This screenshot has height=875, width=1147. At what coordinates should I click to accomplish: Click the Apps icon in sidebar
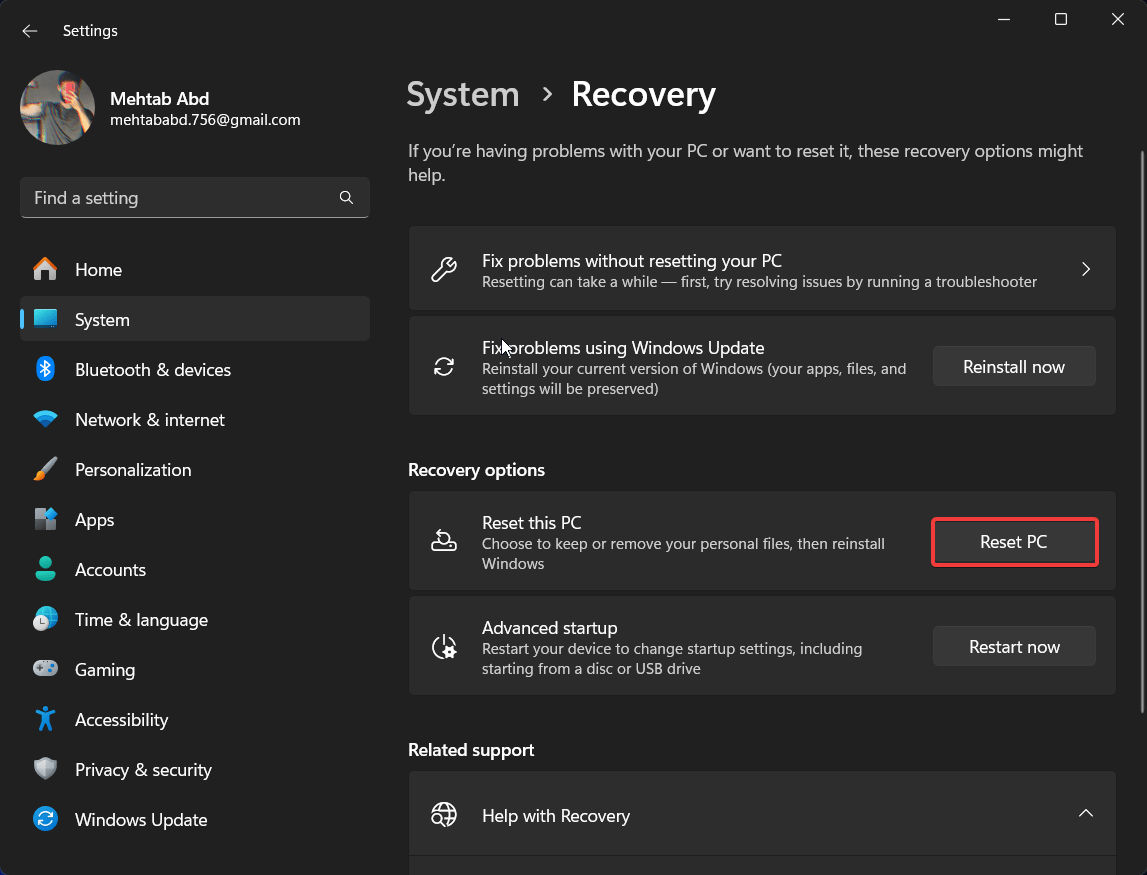click(x=45, y=519)
